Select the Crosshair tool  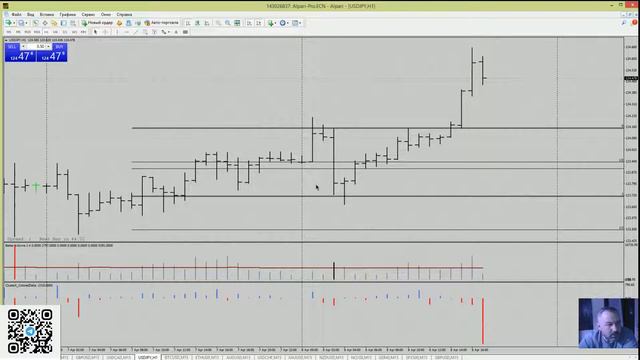point(105,32)
